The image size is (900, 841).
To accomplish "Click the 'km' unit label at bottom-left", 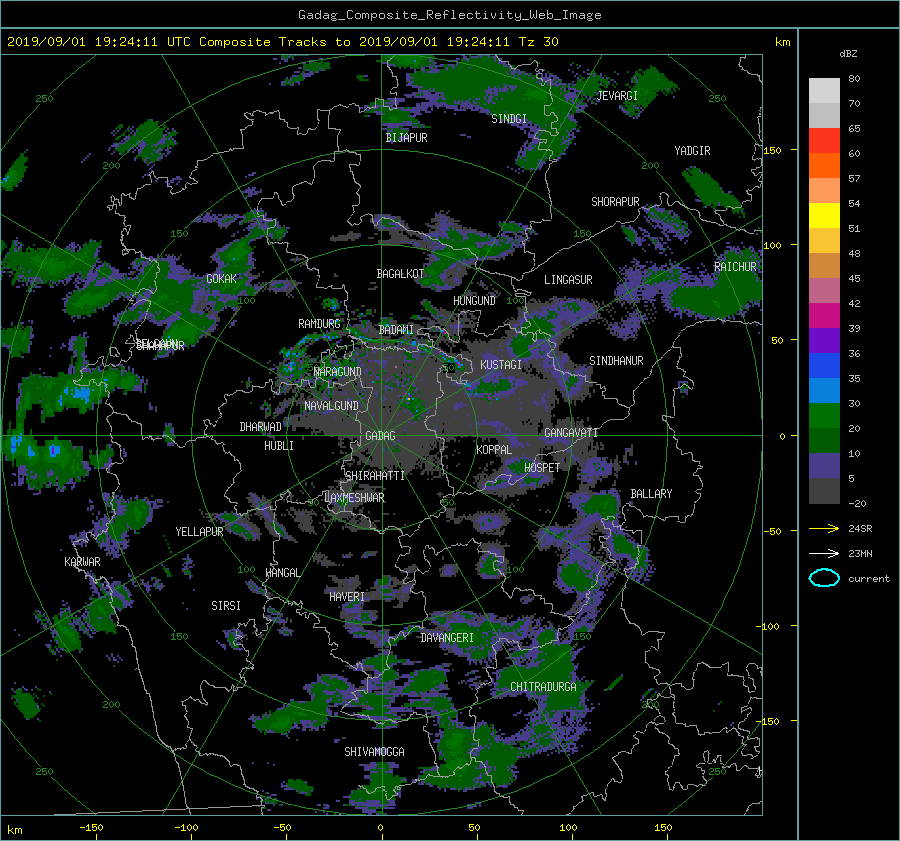I will [x=15, y=830].
